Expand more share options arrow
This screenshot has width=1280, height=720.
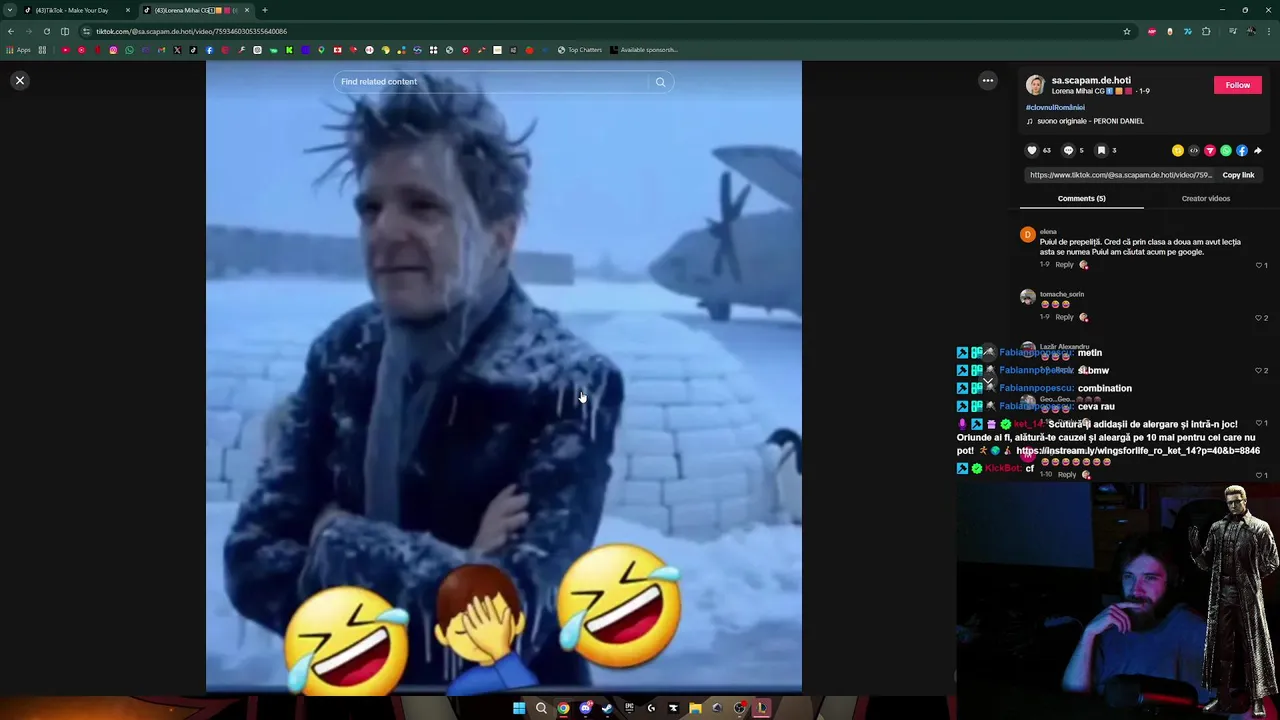[1258, 151]
